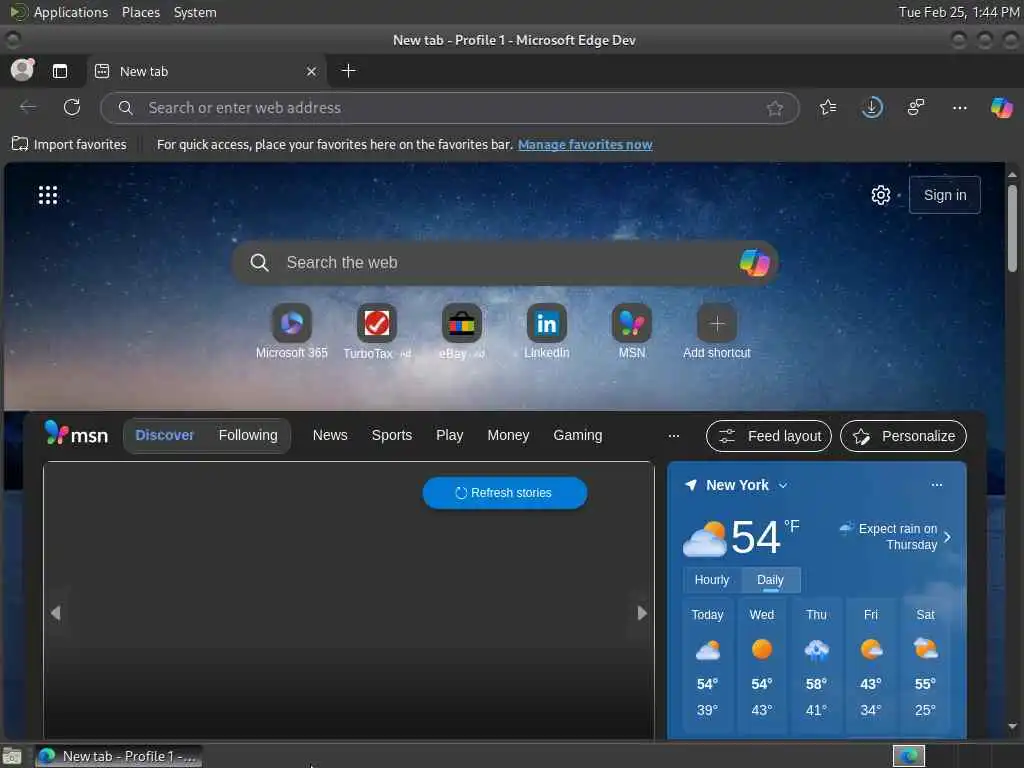Viewport: 1024px width, 768px height.
Task: Click Refresh stories button
Action: [x=505, y=493]
